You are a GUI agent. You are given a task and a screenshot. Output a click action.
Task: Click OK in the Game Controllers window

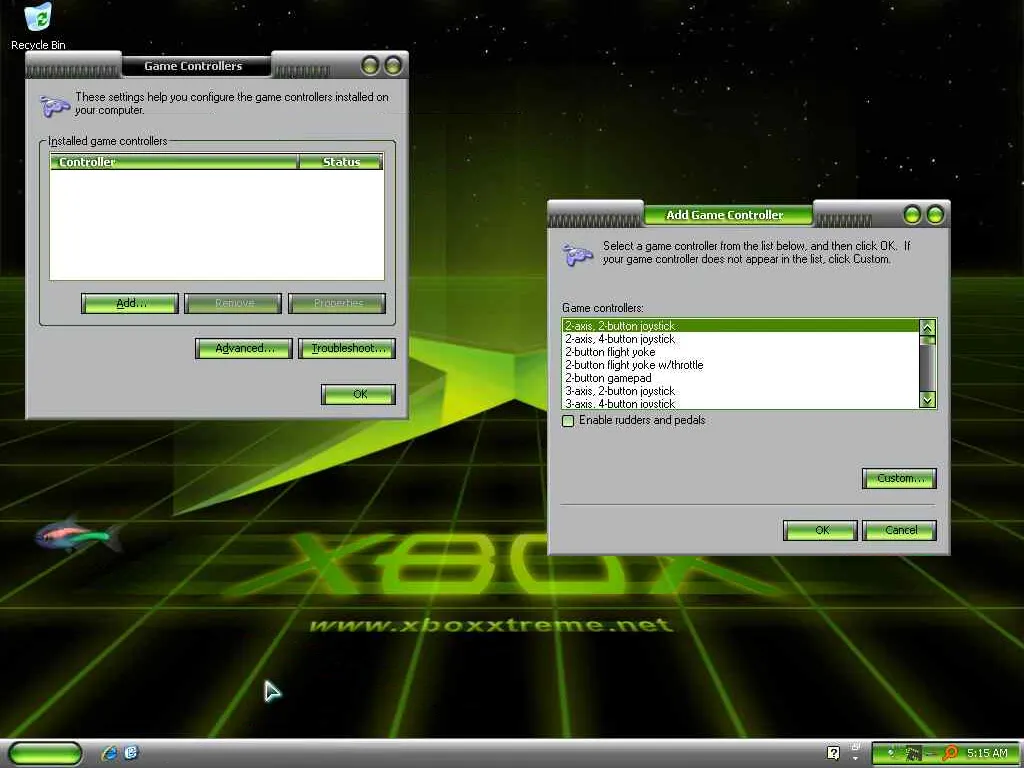tap(359, 394)
